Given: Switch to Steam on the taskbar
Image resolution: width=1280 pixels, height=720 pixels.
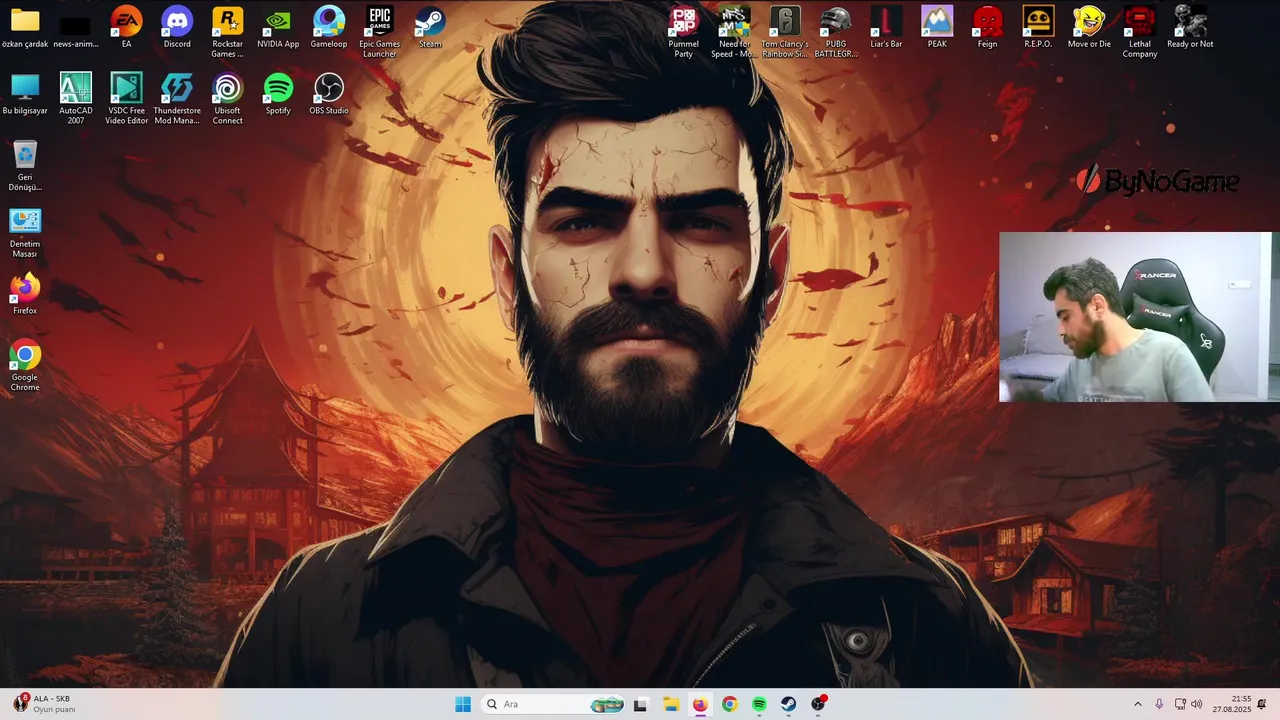Looking at the screenshot, I should click(x=789, y=704).
